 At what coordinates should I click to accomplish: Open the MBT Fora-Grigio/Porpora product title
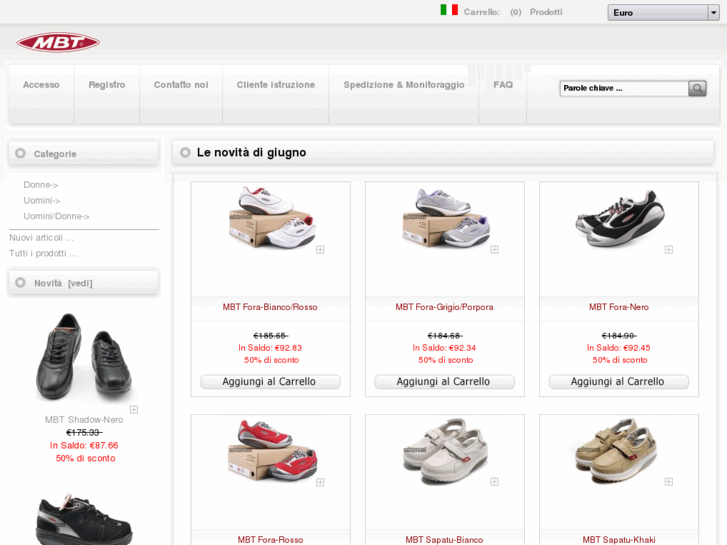coord(445,307)
